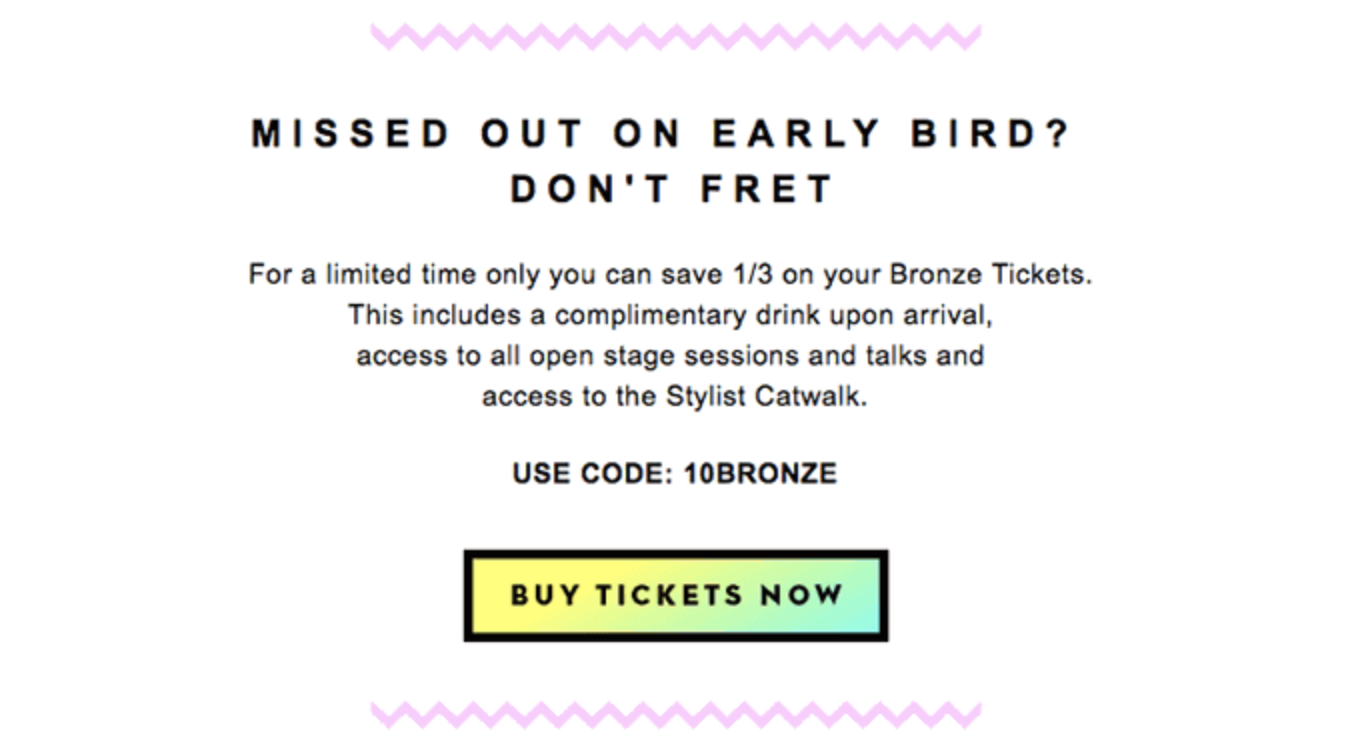Click the bottom pink zigzag divider
The image size is (1356, 740).
pyautogui.click(x=676, y=714)
